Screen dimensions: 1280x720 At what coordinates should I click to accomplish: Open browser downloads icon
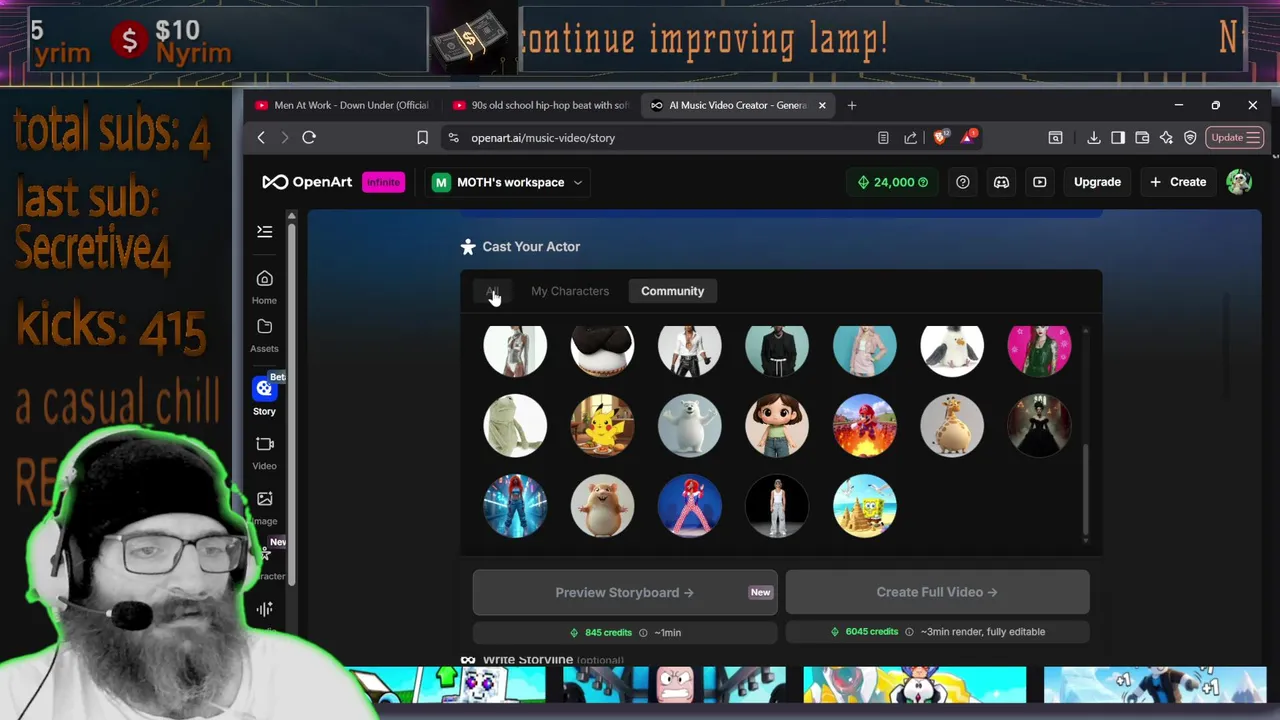click(x=1094, y=138)
